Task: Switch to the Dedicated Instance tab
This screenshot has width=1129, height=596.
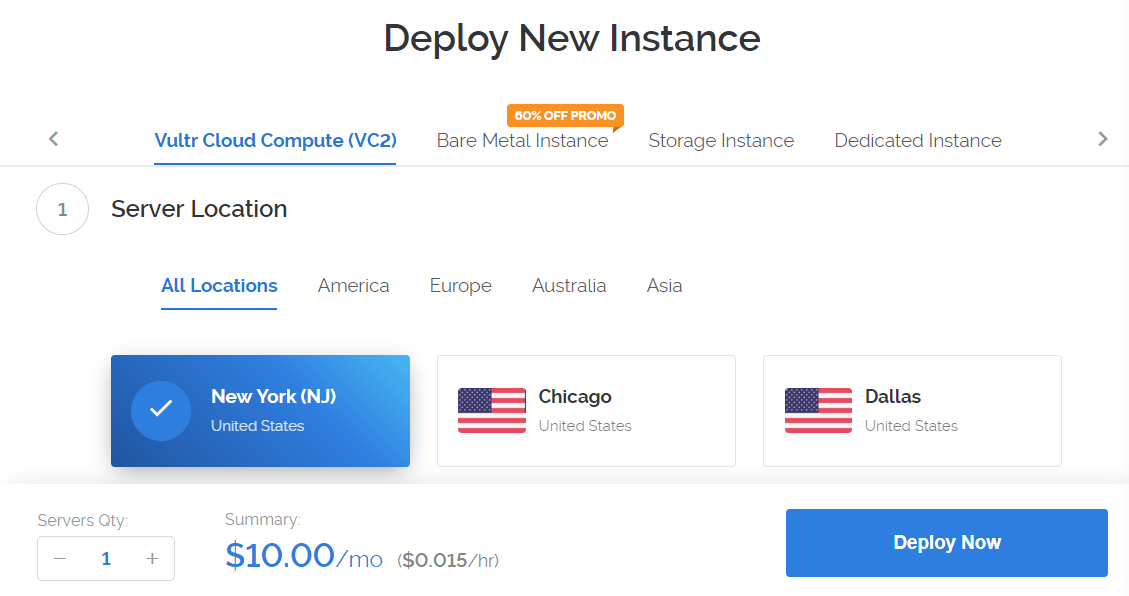Action: click(918, 140)
